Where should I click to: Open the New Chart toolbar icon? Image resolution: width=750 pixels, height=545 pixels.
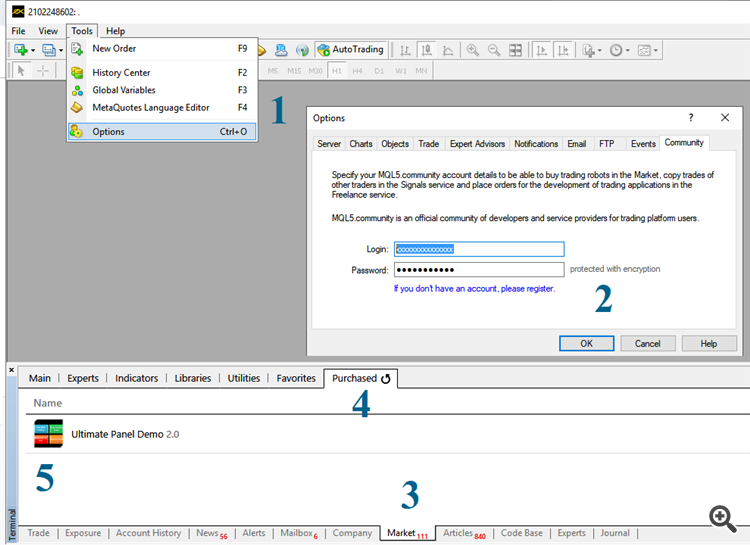(x=21, y=50)
